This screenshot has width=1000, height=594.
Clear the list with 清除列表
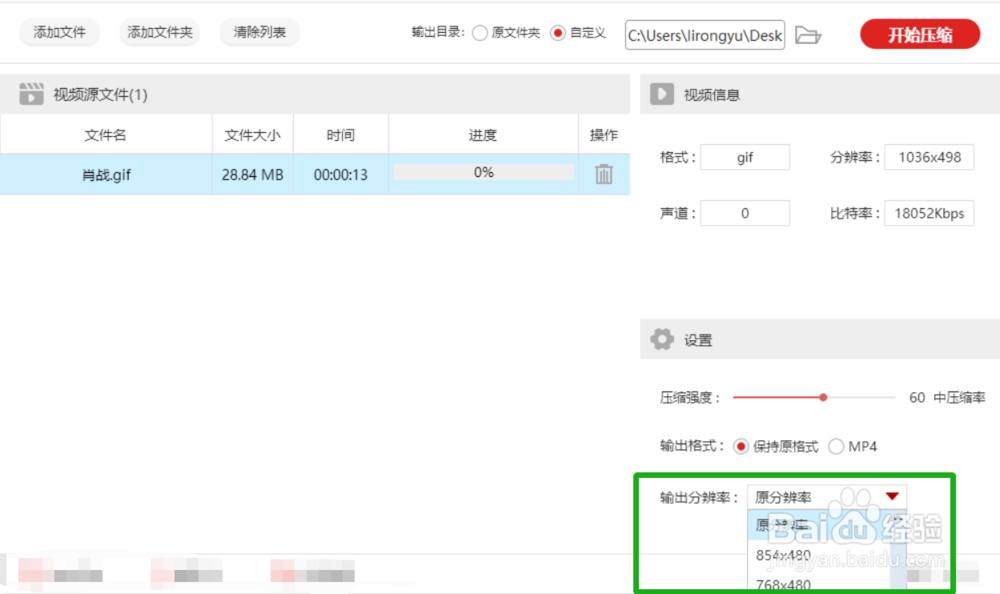click(x=259, y=32)
